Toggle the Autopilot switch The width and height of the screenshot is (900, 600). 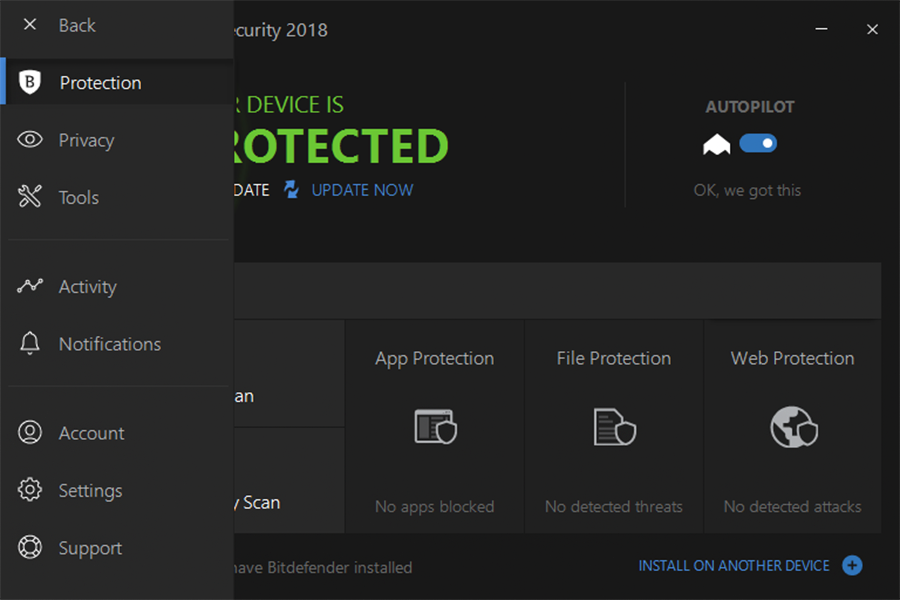pyautogui.click(x=758, y=143)
